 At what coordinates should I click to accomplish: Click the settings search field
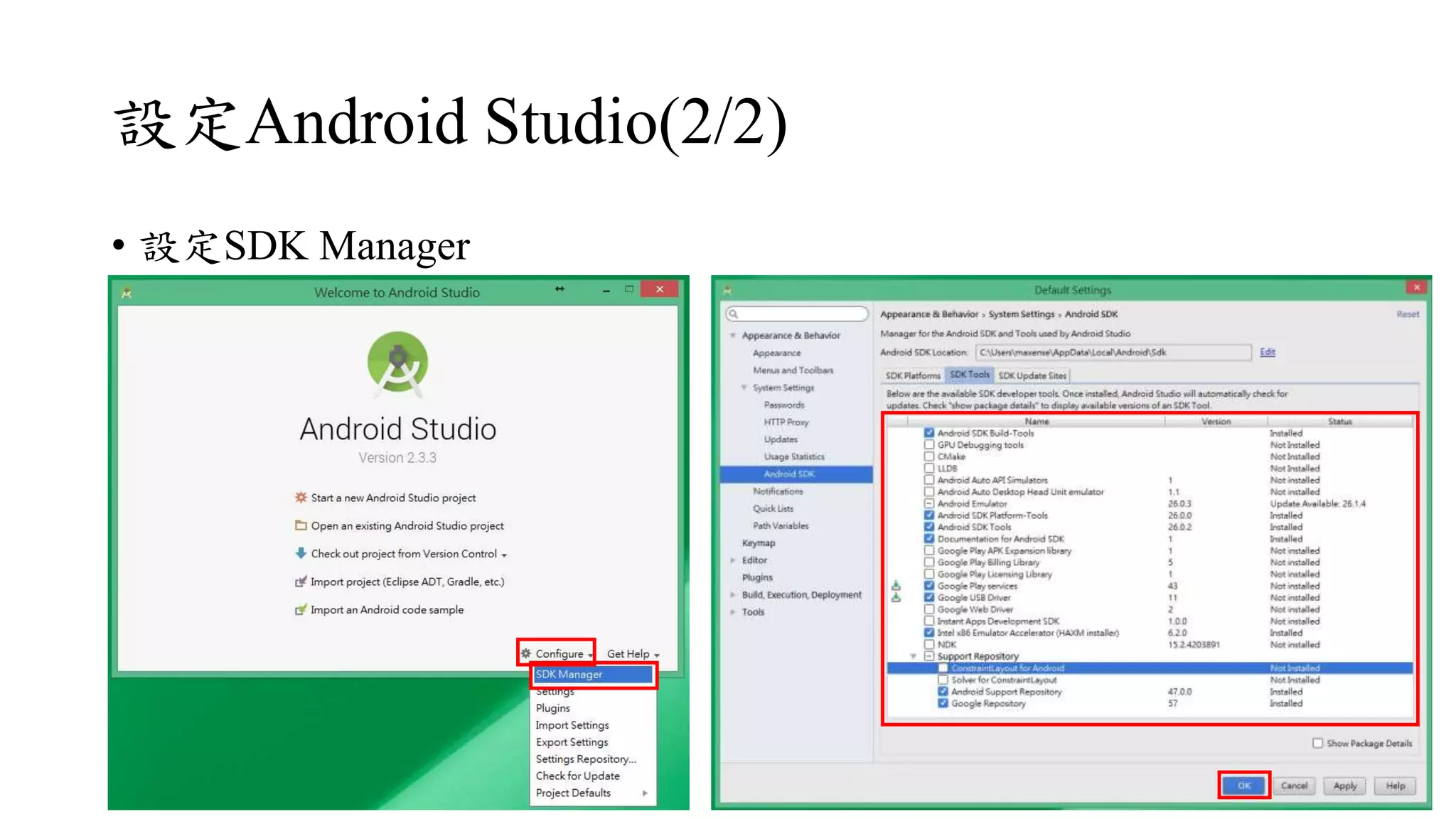point(797,314)
